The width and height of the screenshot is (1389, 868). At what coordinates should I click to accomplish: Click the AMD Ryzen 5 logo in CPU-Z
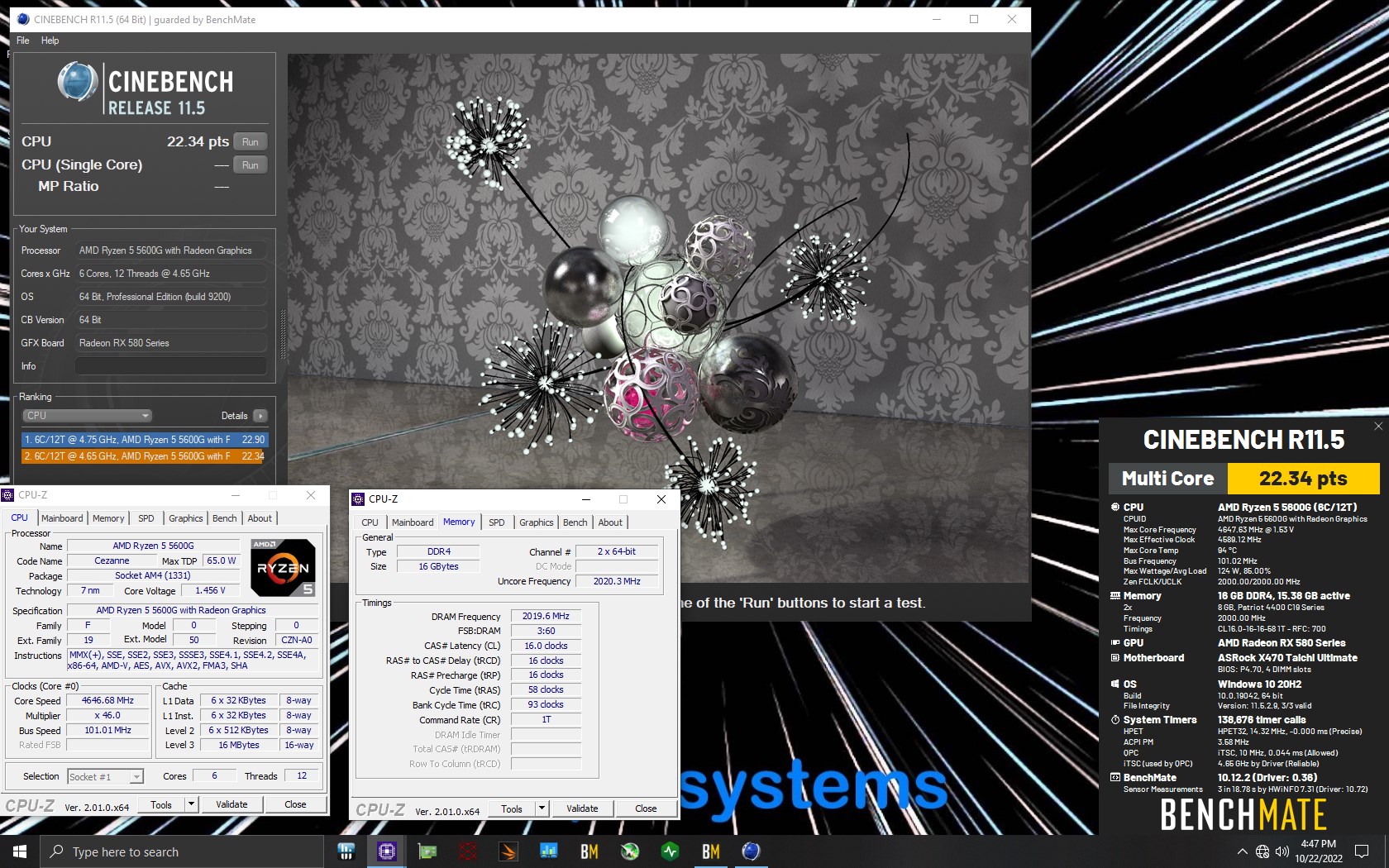point(283,568)
